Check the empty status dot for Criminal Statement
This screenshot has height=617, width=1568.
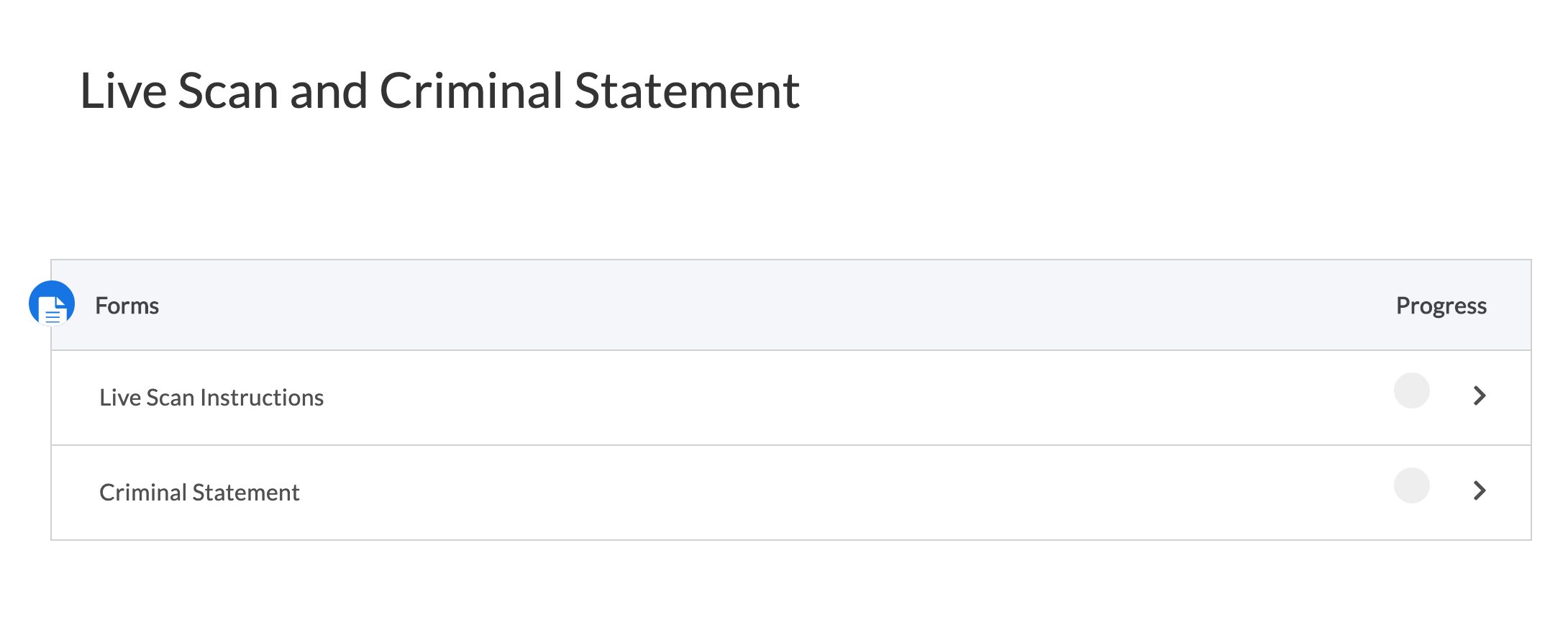[x=1411, y=485]
